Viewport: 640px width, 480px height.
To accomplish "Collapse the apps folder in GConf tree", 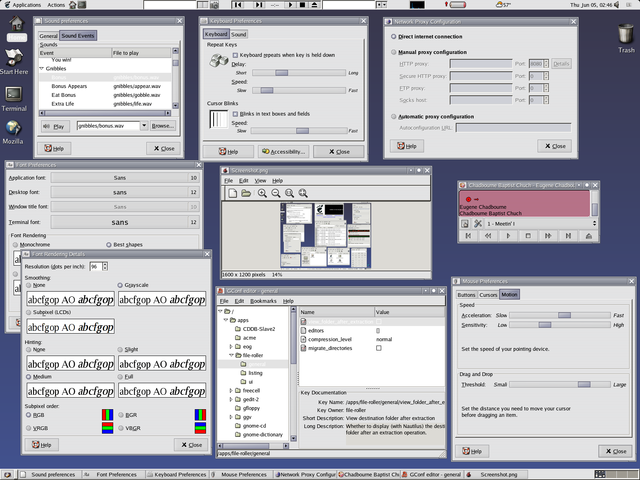I will [x=226, y=320].
